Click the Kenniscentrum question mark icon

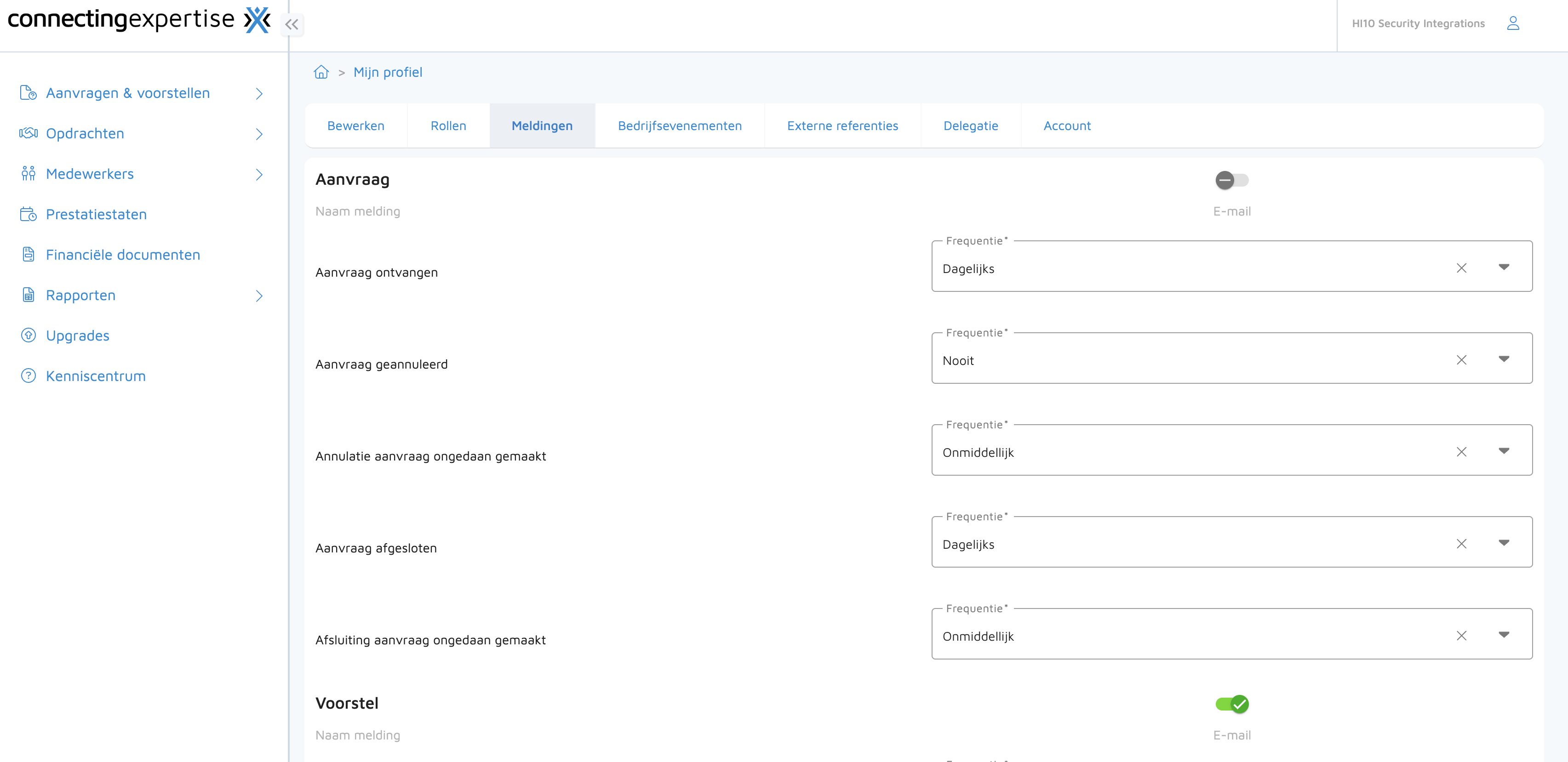point(28,375)
